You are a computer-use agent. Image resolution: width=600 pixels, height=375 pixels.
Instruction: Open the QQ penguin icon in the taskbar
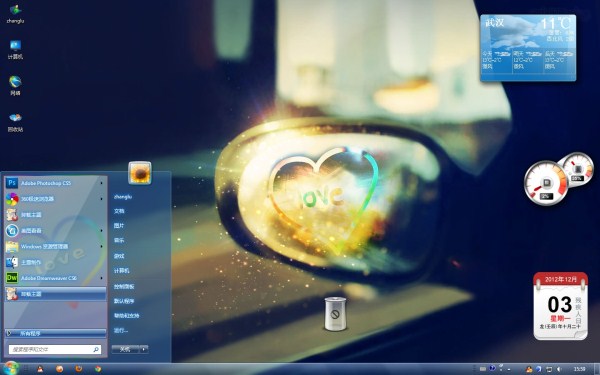click(x=40, y=369)
